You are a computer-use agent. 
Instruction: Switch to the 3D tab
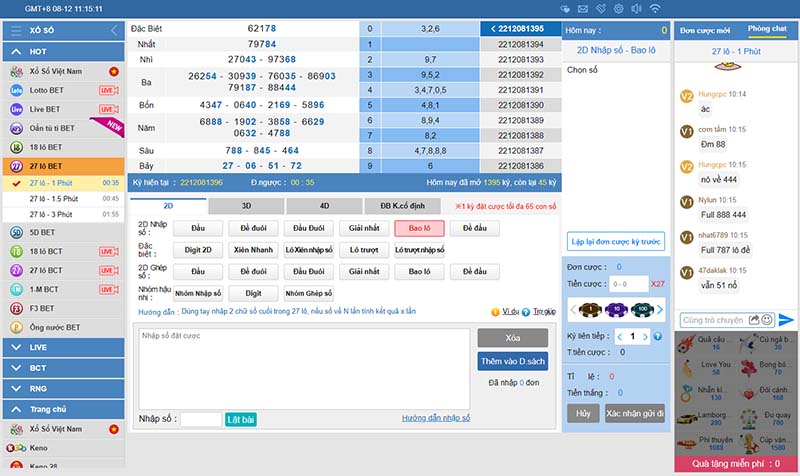point(246,206)
